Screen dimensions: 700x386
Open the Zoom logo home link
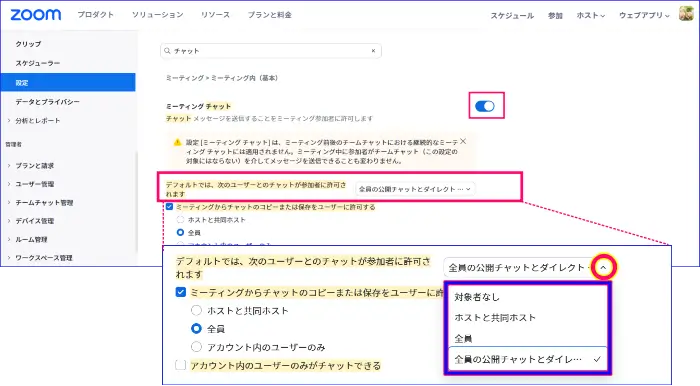pyautogui.click(x=36, y=15)
